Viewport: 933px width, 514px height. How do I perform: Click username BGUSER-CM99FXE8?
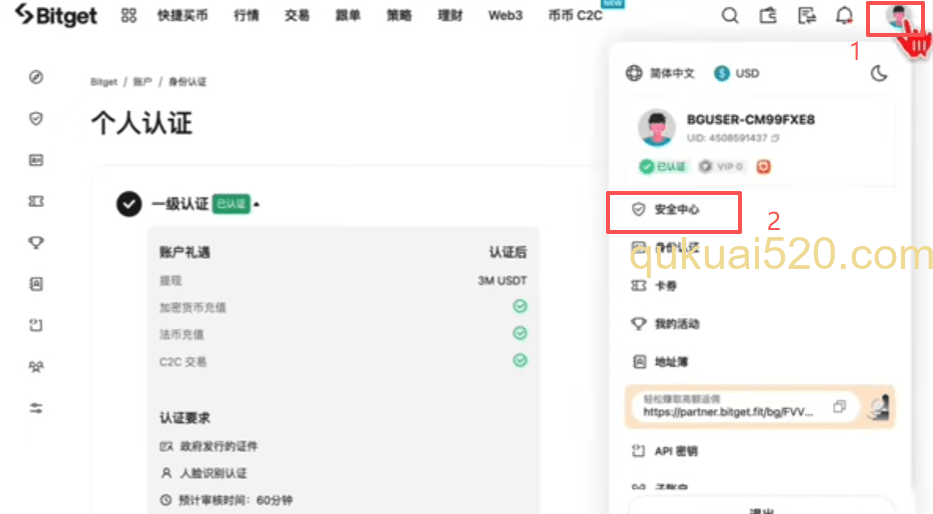[750, 120]
